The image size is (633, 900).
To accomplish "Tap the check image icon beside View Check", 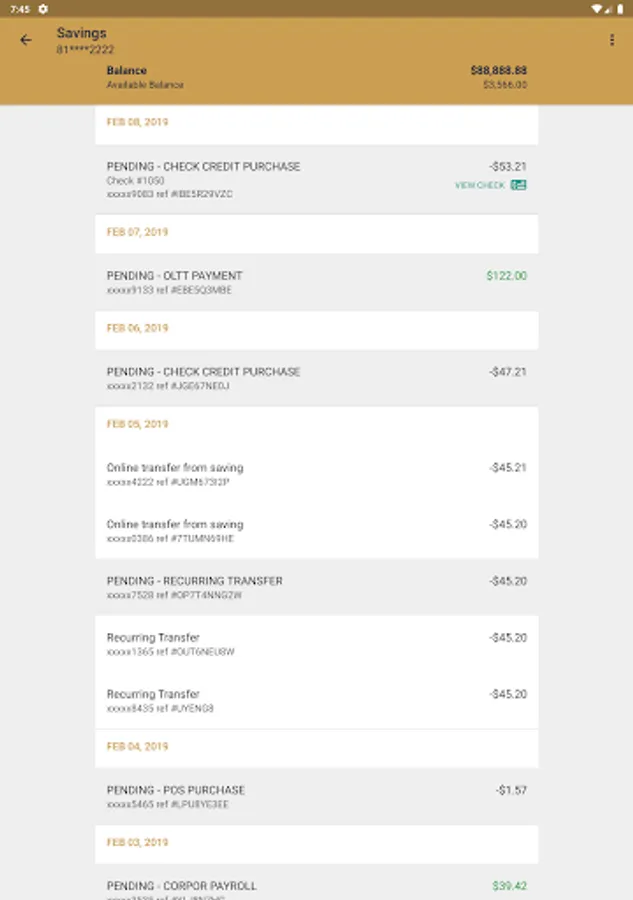I will click(x=519, y=185).
